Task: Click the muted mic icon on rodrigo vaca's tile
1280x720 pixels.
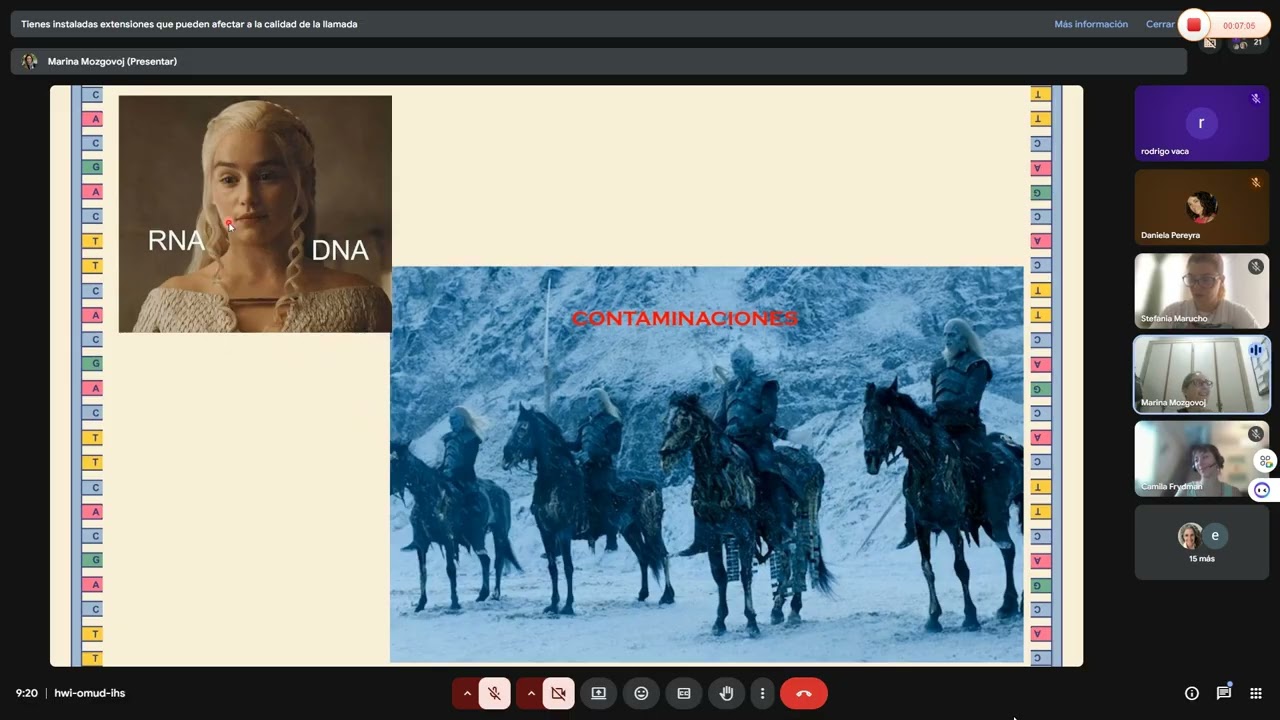Action: pos(1256,98)
